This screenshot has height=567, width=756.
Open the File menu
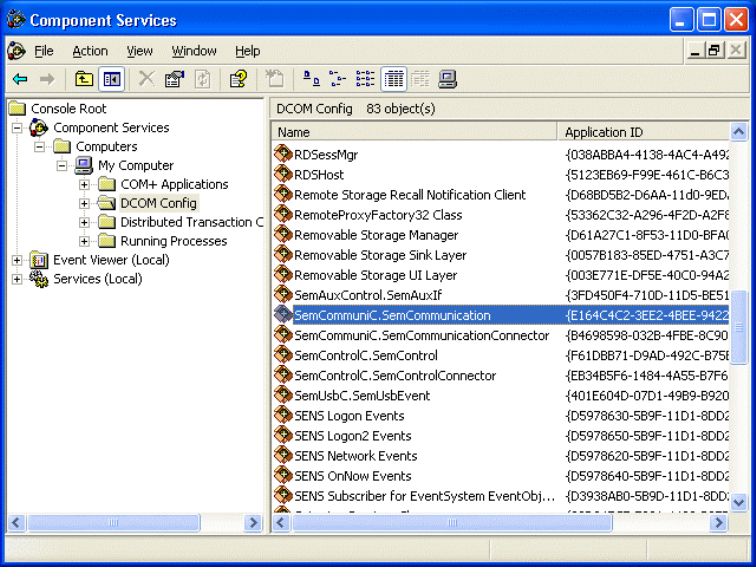(44, 51)
